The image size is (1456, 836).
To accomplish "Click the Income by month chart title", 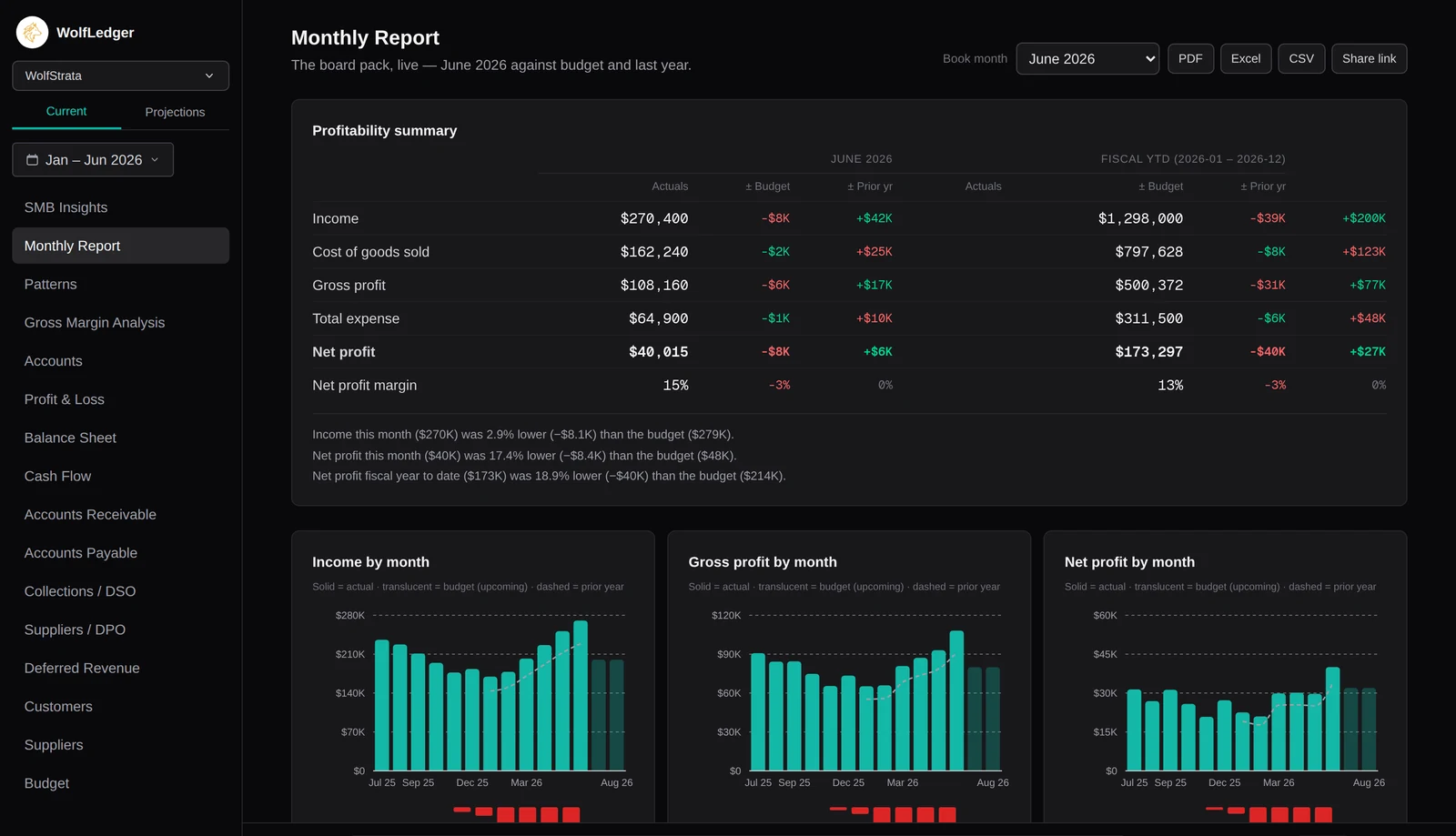I will pyautogui.click(x=370, y=562).
